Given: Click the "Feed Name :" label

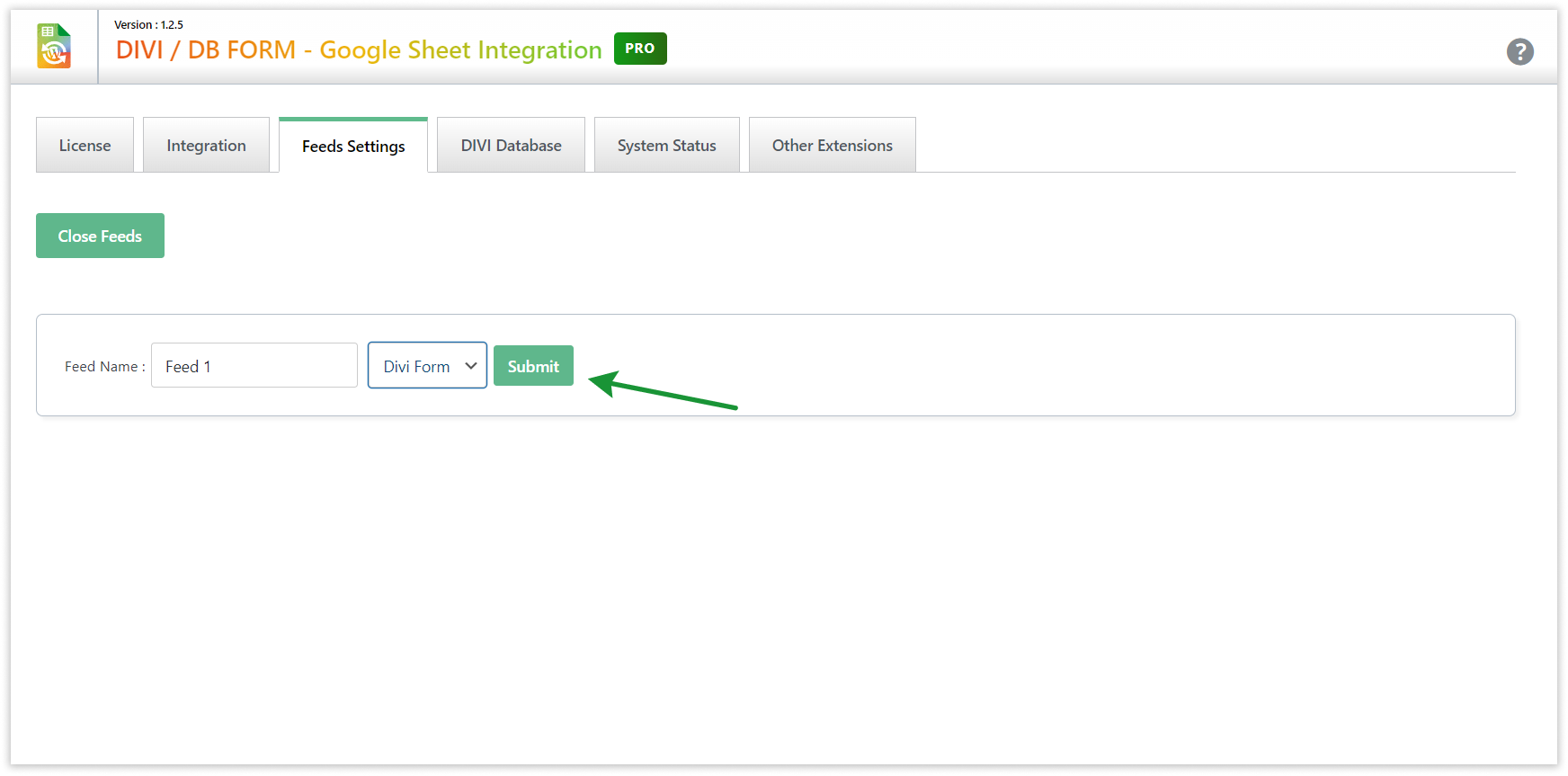Looking at the screenshot, I should pos(104,367).
